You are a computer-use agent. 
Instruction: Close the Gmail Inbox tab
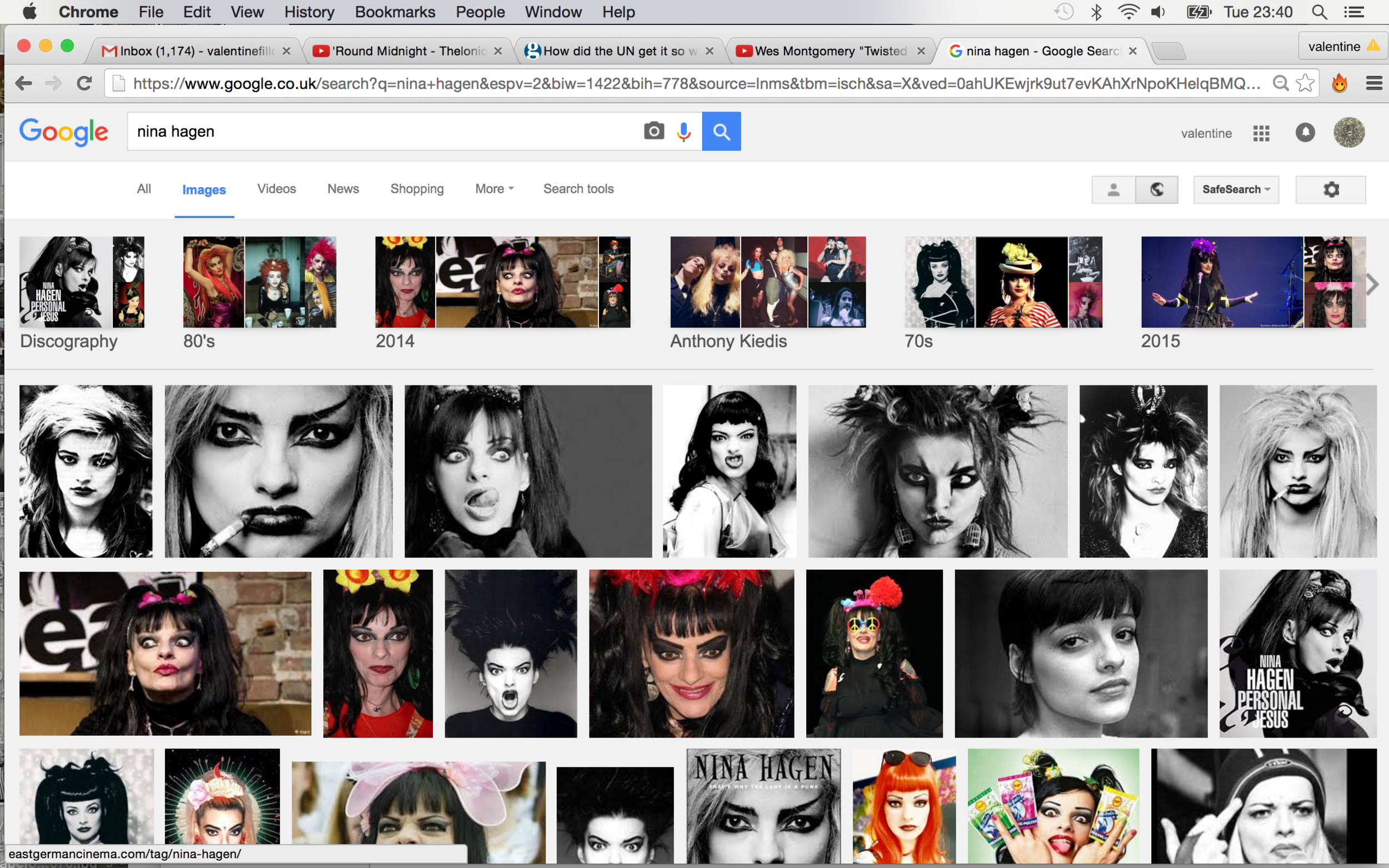point(286,51)
